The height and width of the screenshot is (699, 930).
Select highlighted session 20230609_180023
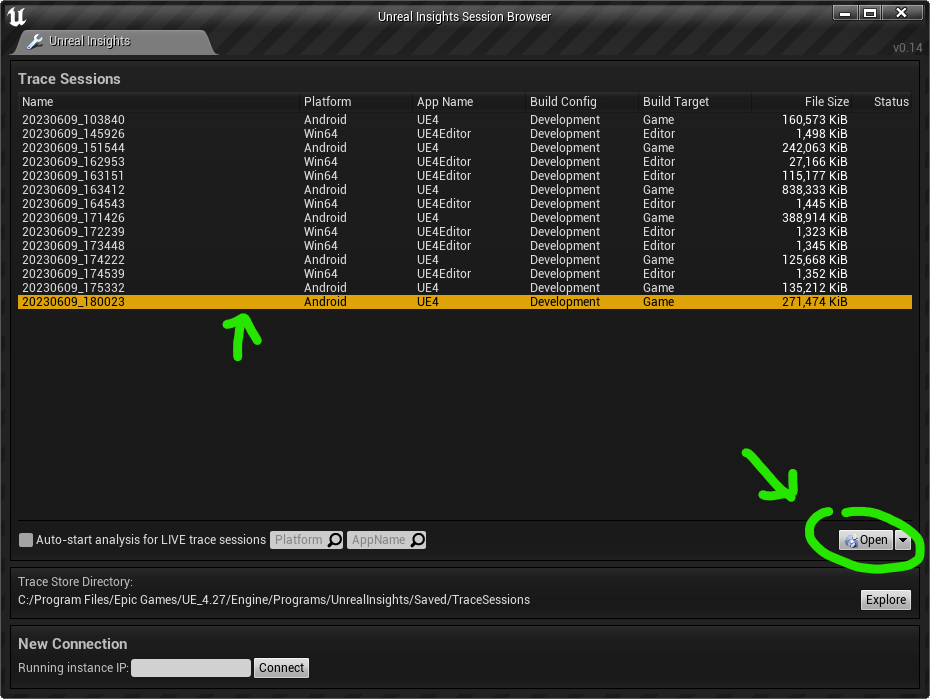[465, 302]
